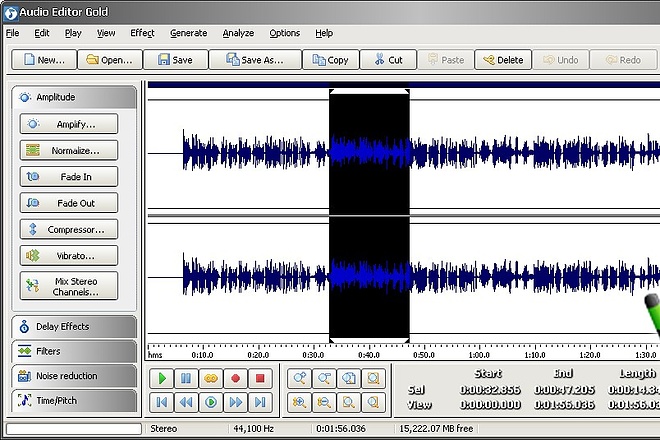Open the Normalize dialog
This screenshot has width=660, height=440.
[69, 150]
